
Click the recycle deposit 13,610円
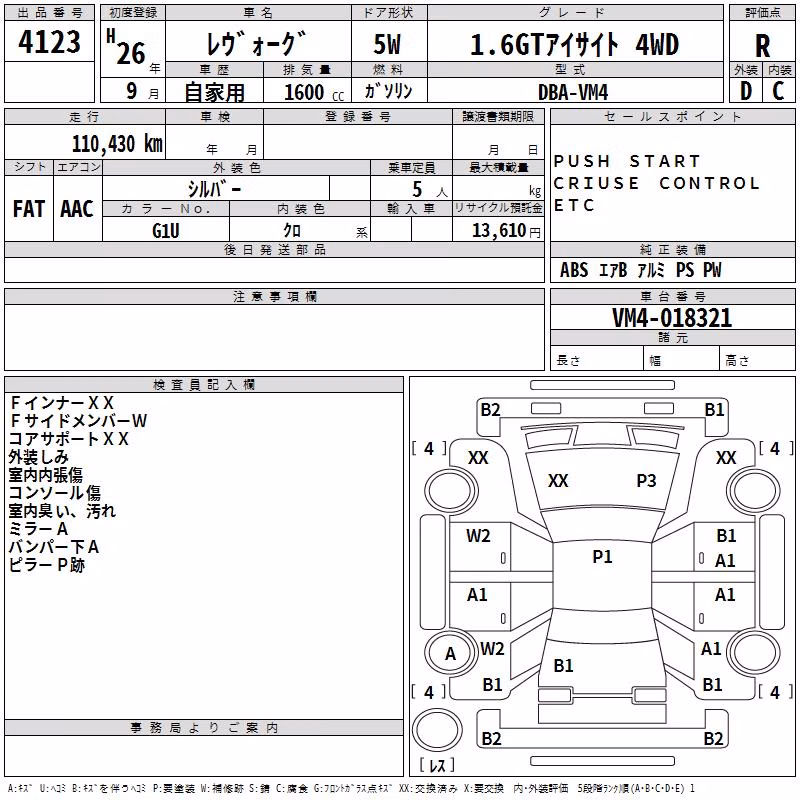point(506,231)
